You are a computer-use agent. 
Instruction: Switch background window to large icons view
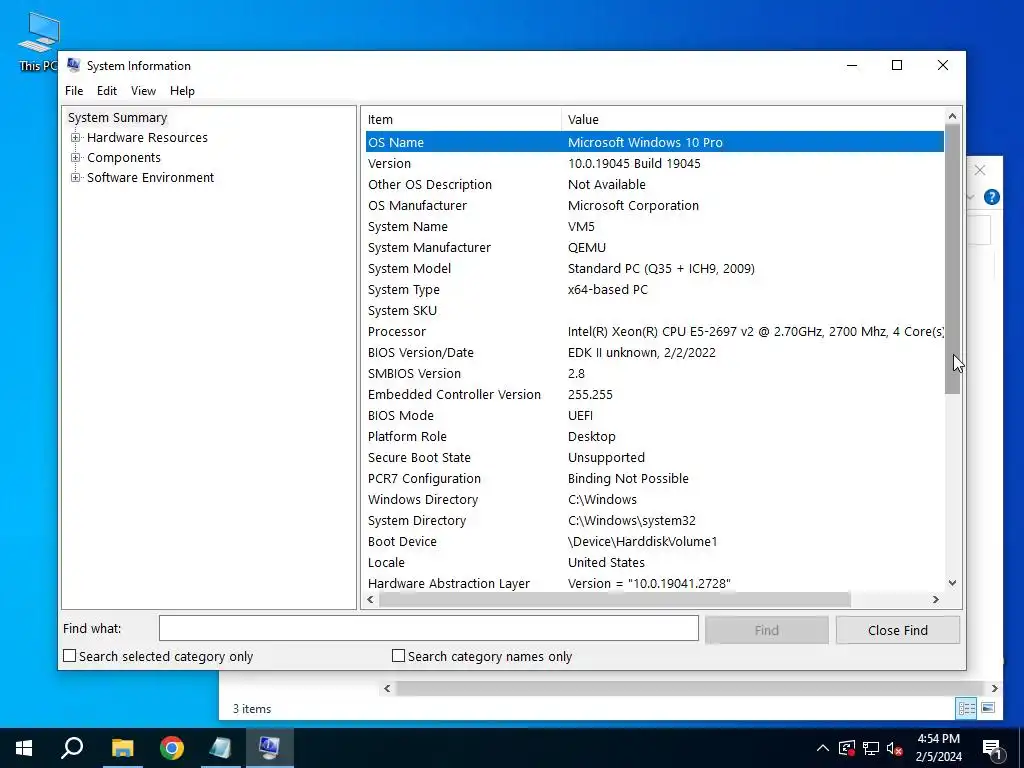pos(988,708)
